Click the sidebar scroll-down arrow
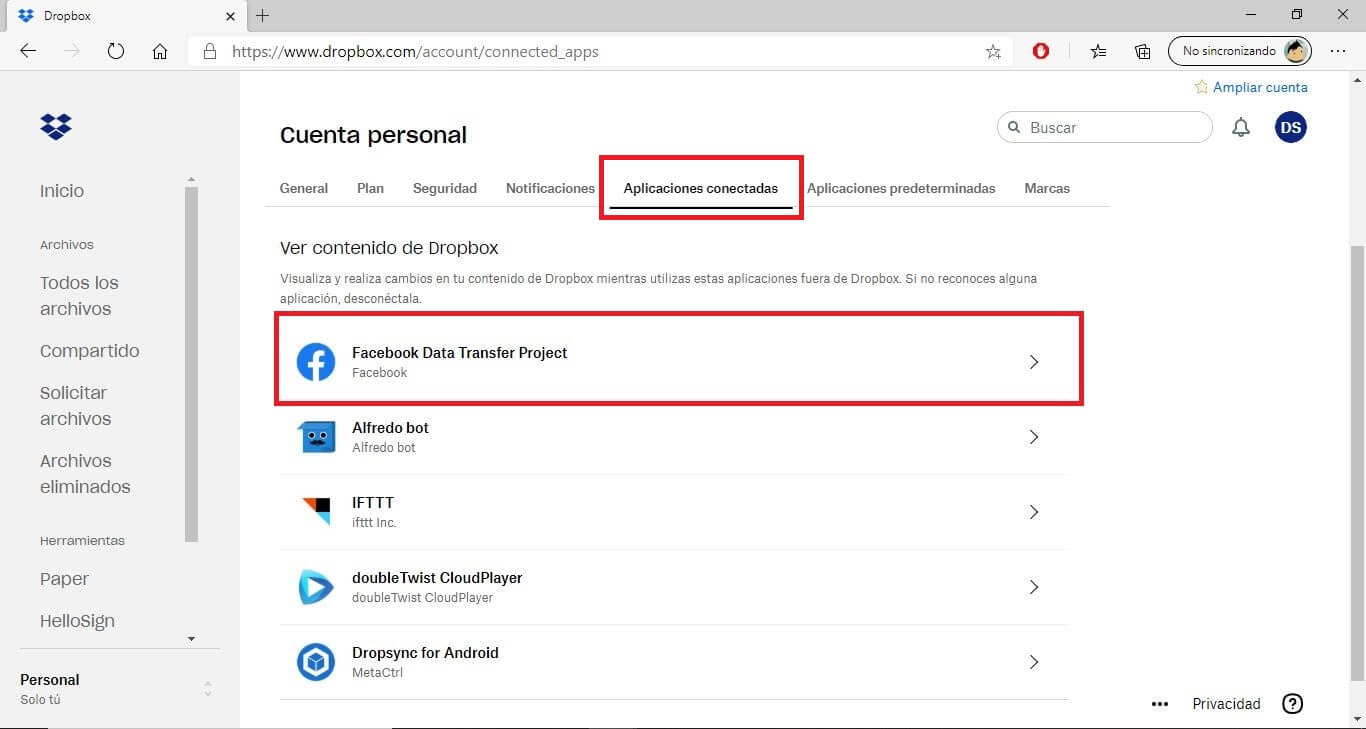Screen dimensions: 1366x729 tap(191, 639)
